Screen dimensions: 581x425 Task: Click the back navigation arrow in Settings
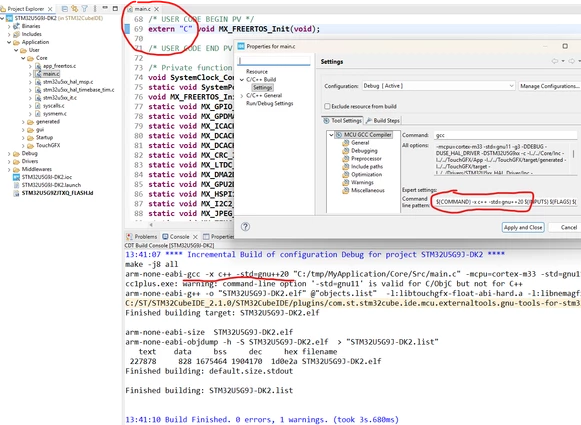[555, 61]
